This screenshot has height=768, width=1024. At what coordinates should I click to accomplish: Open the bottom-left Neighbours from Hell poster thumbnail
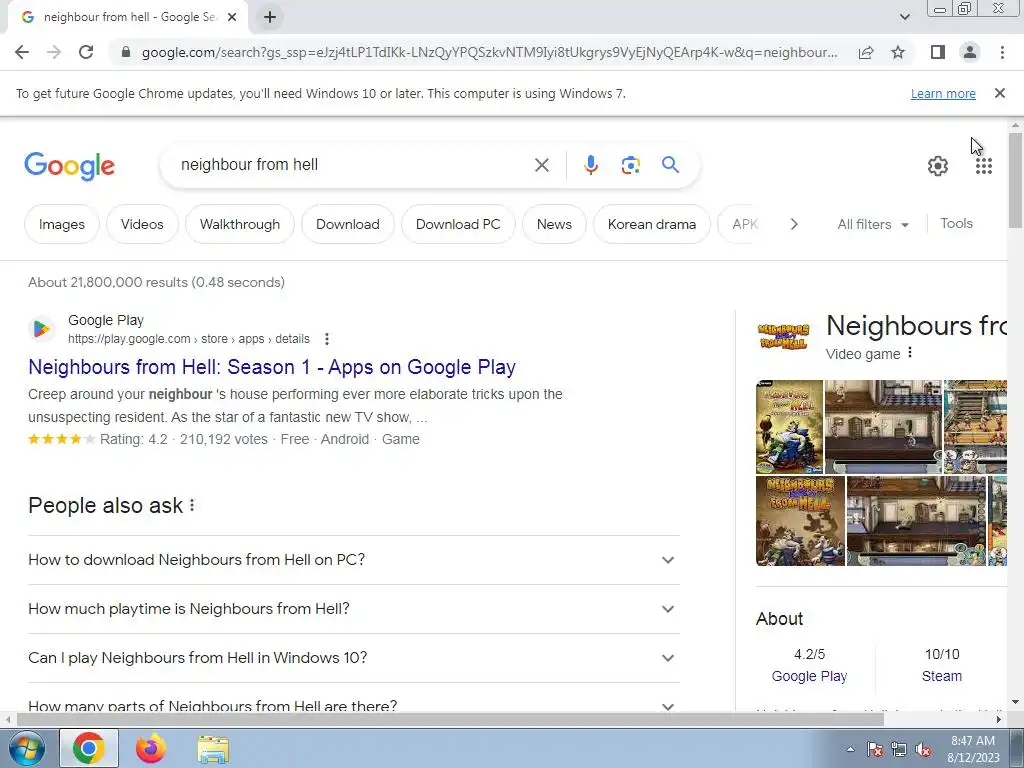pos(800,520)
